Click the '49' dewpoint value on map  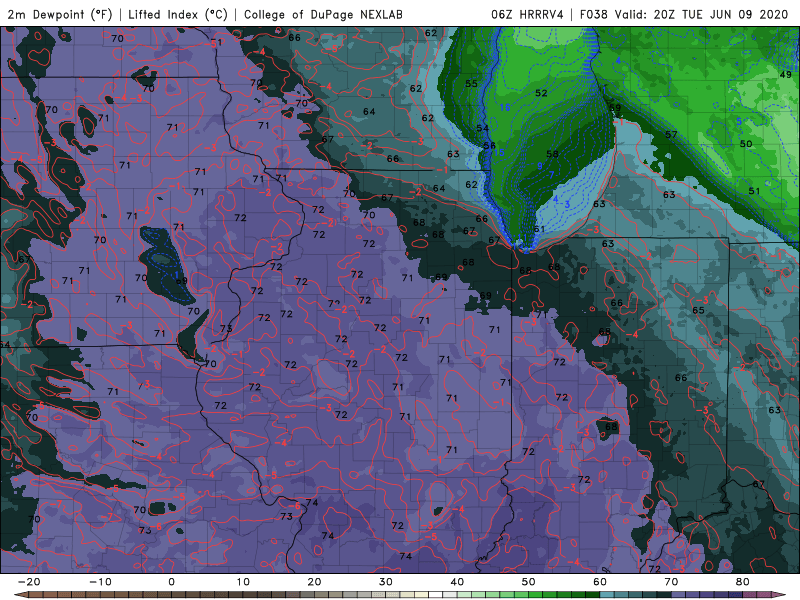[x=786, y=75]
